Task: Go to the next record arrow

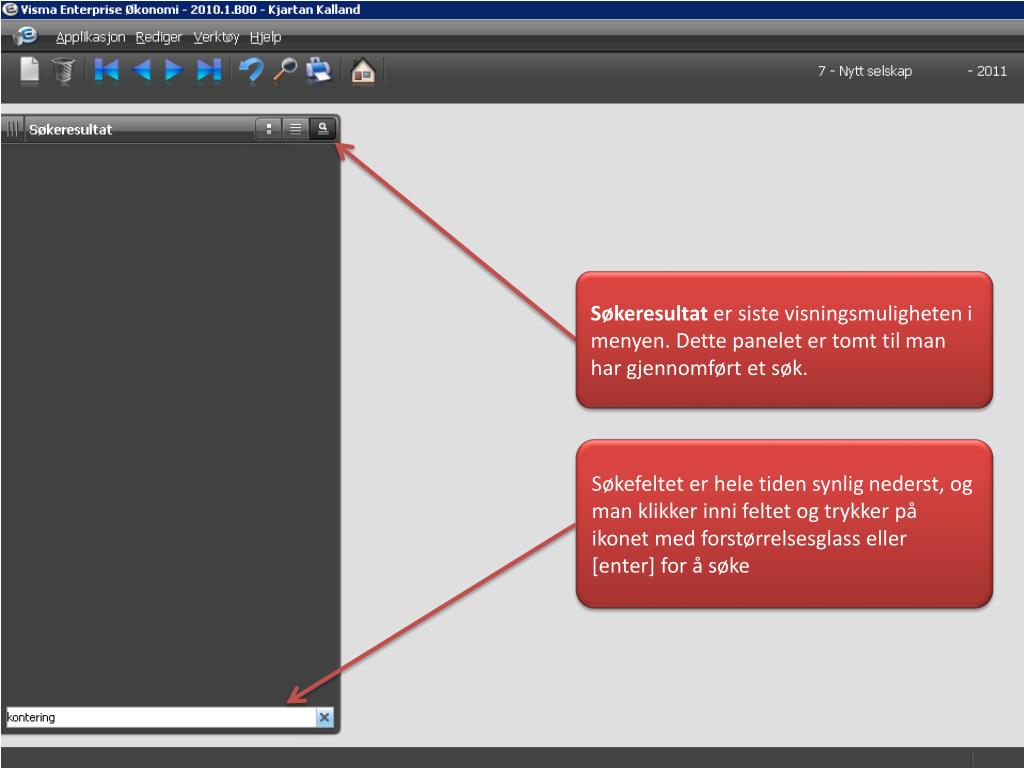Action: point(173,70)
